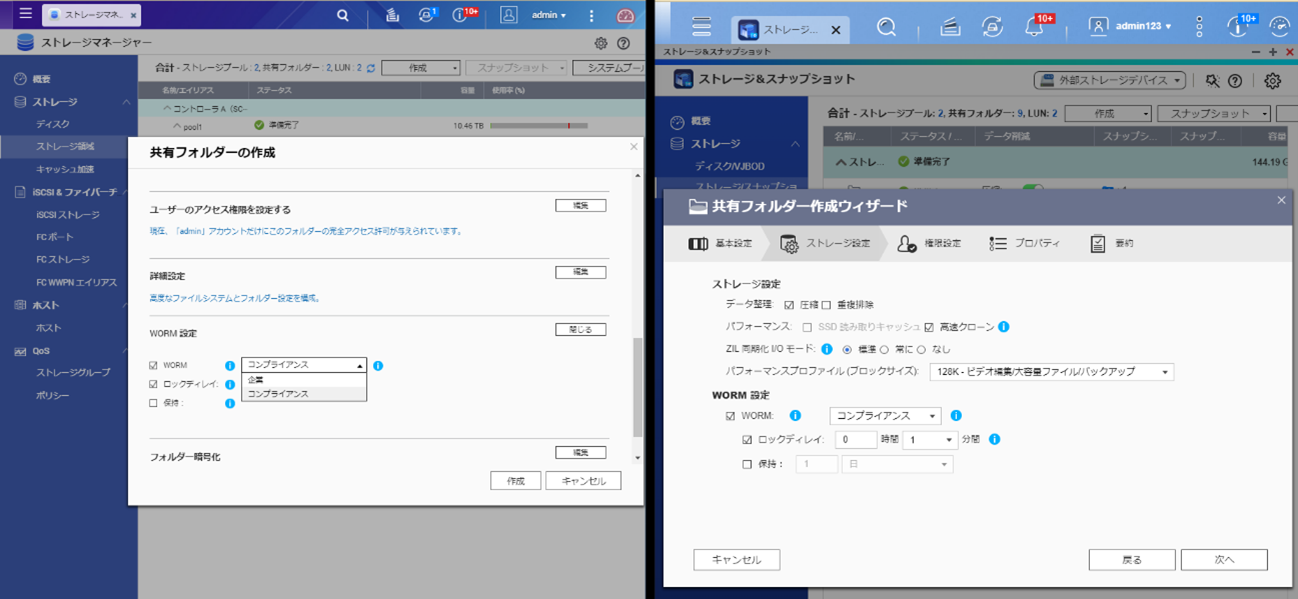1298x599 pixels.
Task: Click settings gear in Storage & Snapshots header
Action: point(1272,81)
